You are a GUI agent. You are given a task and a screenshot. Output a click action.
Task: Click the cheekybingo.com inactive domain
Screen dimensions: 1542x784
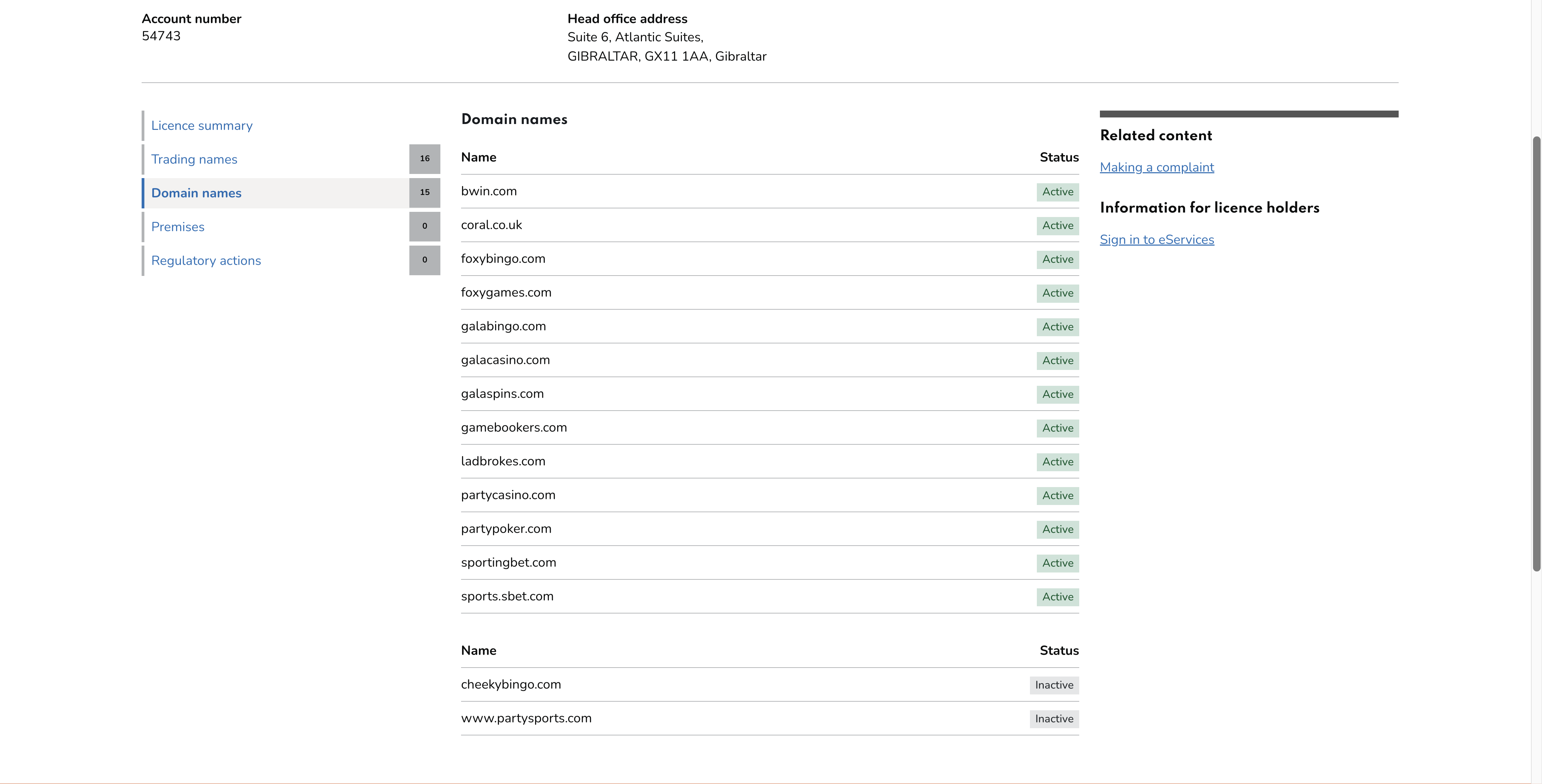pyautogui.click(x=511, y=685)
